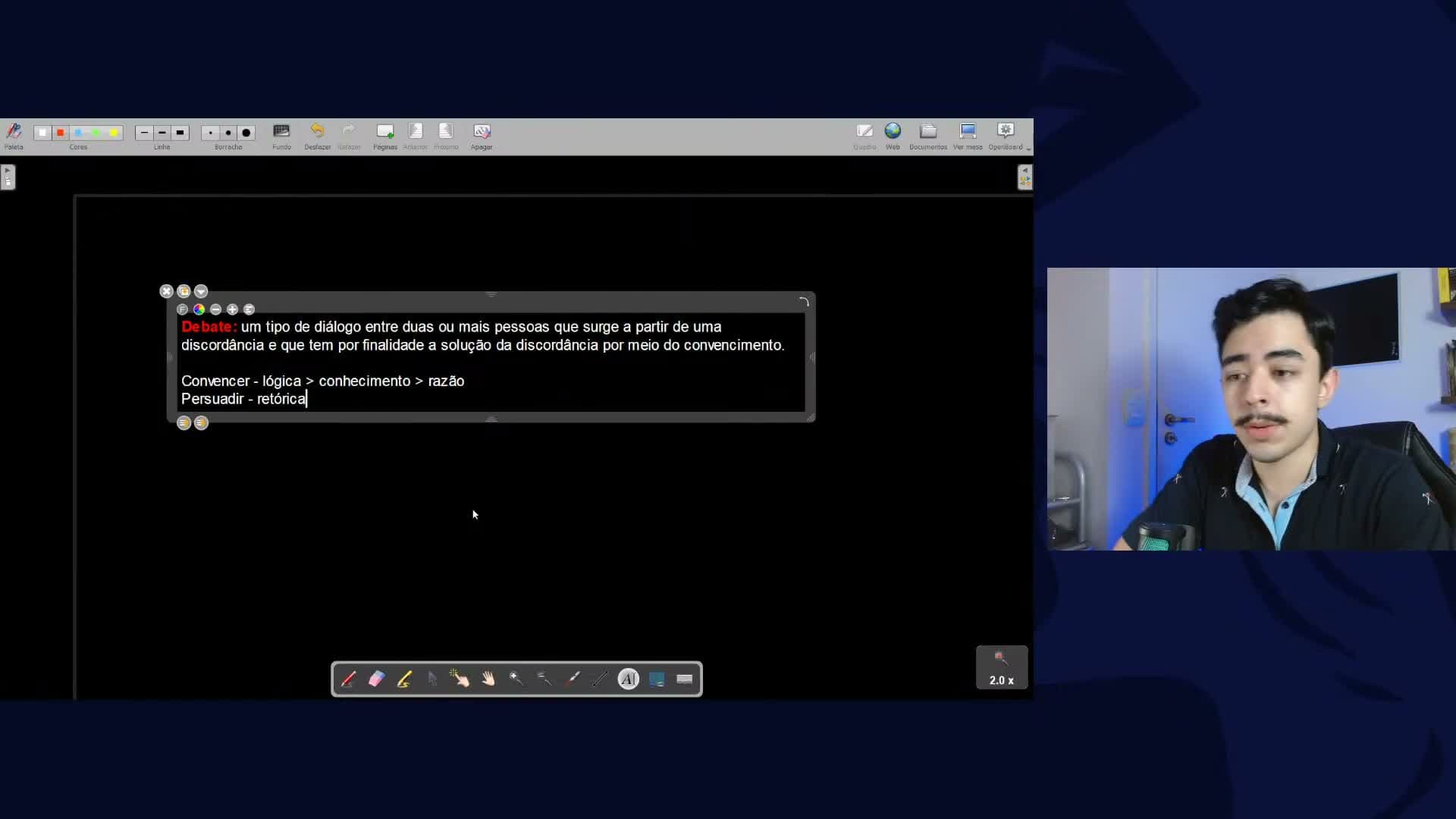
Task: Click the Desfazer undo button
Action: pos(317,136)
